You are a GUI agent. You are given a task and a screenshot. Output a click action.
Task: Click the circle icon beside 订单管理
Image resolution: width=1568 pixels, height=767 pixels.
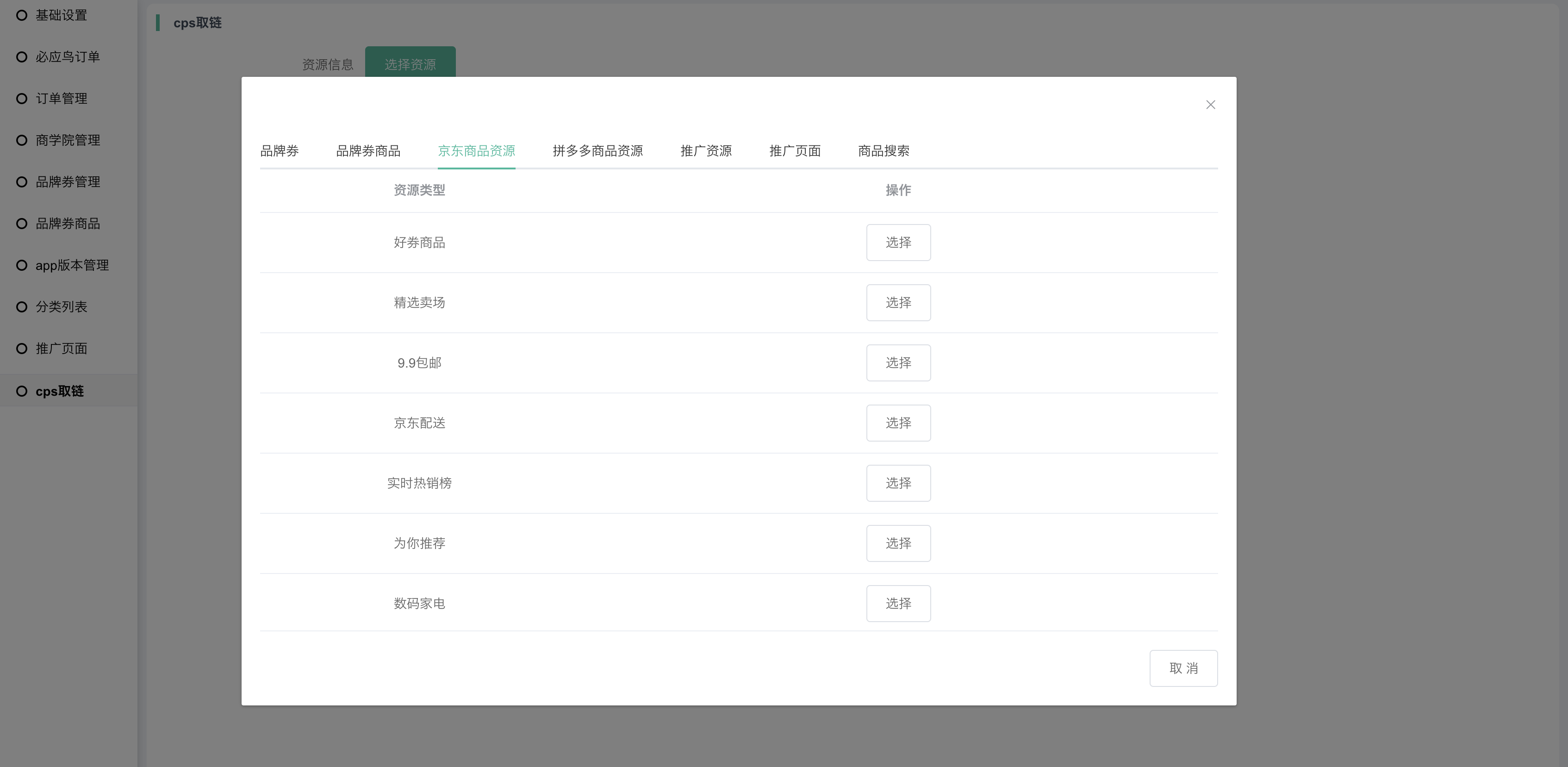(x=21, y=99)
